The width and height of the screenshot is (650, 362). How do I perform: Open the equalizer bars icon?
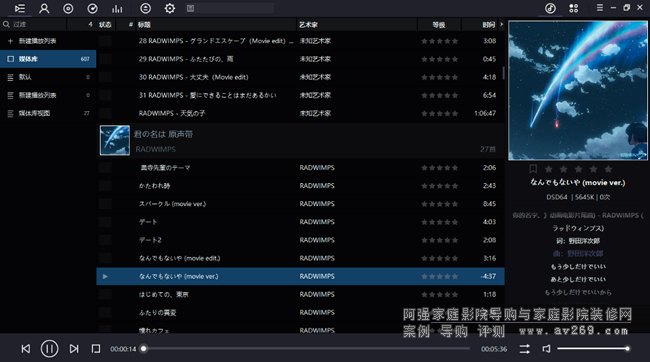click(117, 8)
